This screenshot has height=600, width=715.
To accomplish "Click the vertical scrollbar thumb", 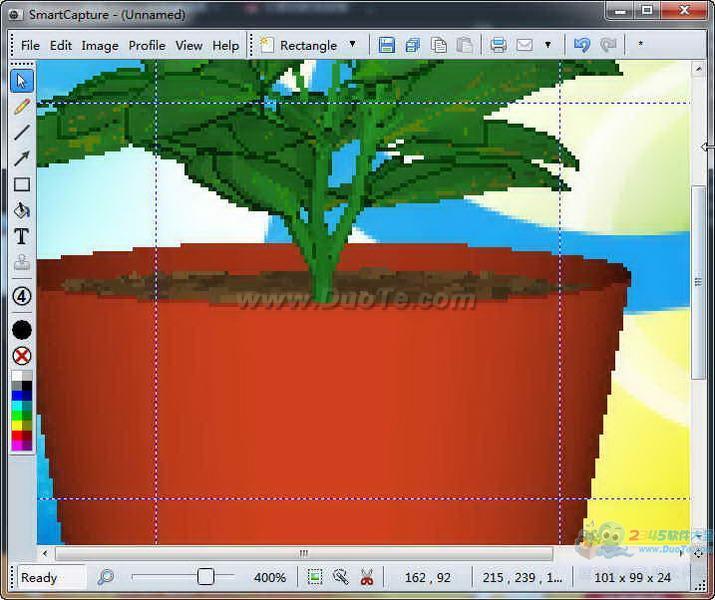I will point(698,282).
